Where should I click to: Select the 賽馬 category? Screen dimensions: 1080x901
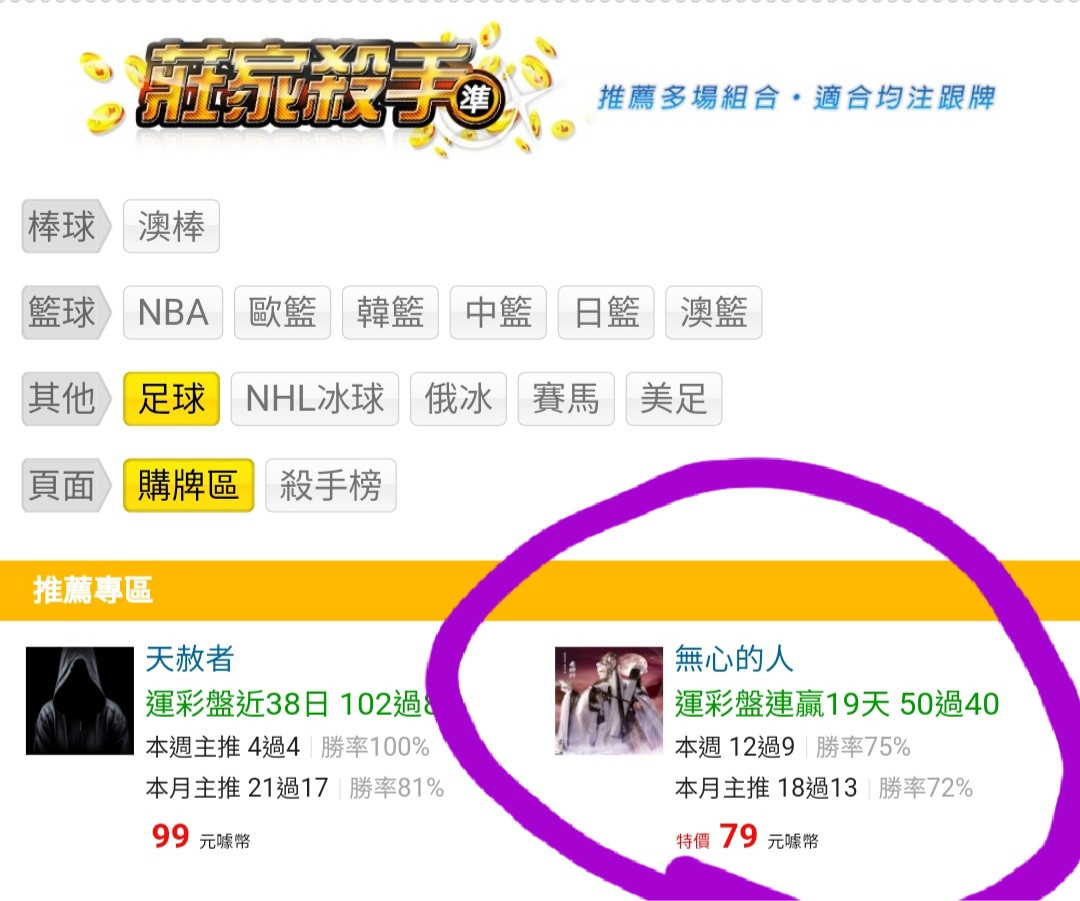tap(566, 399)
